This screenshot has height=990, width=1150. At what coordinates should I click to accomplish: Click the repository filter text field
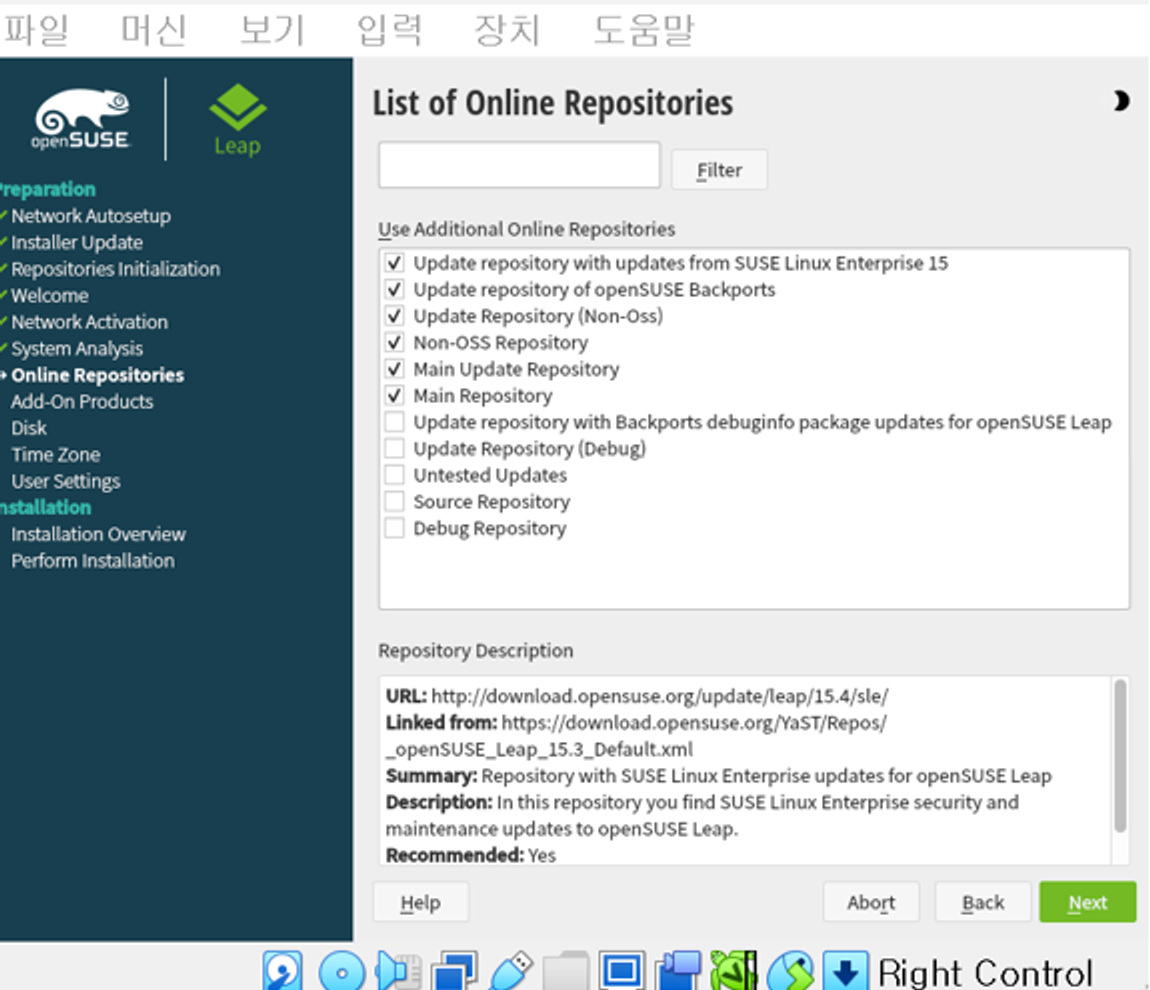point(519,165)
